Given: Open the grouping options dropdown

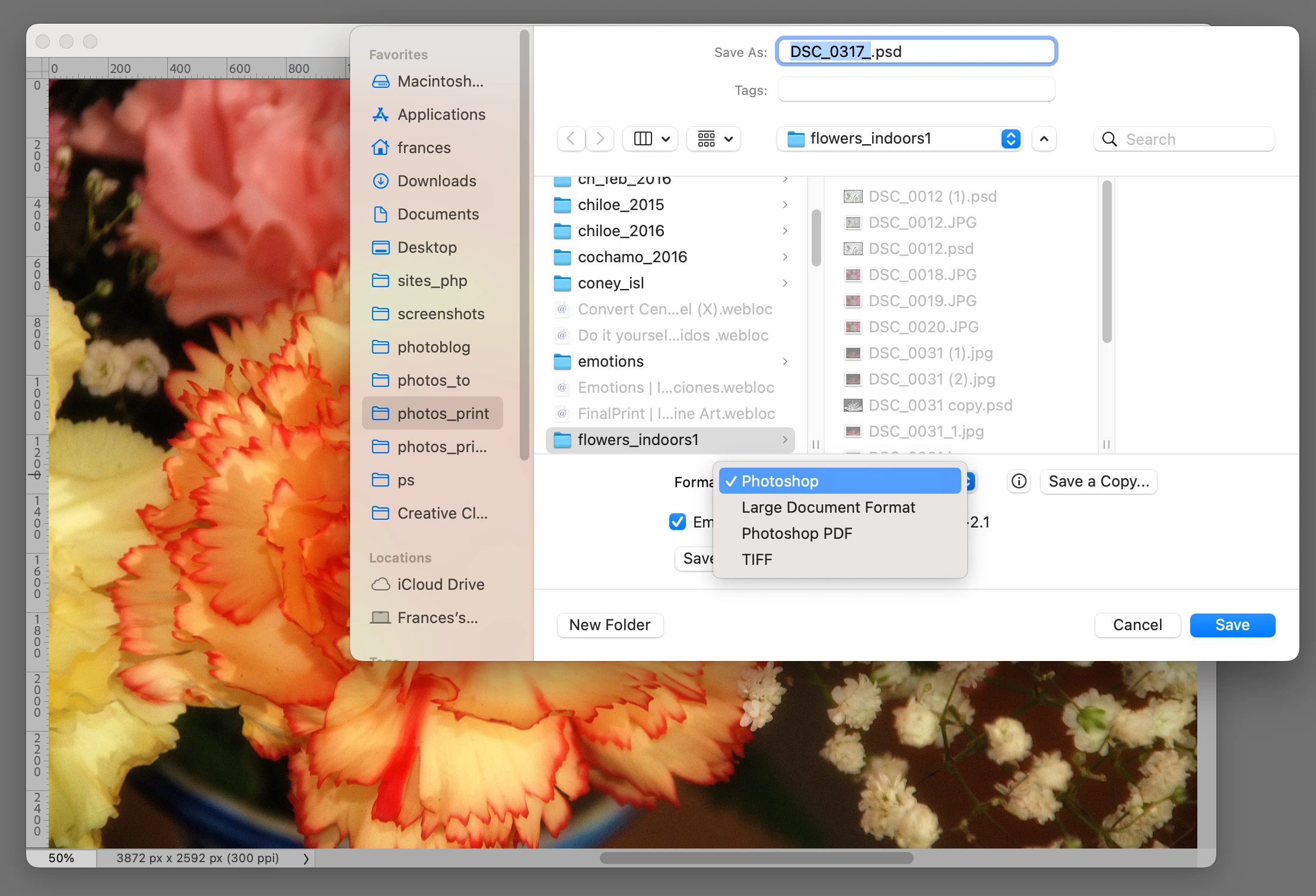Looking at the screenshot, I should tap(714, 139).
